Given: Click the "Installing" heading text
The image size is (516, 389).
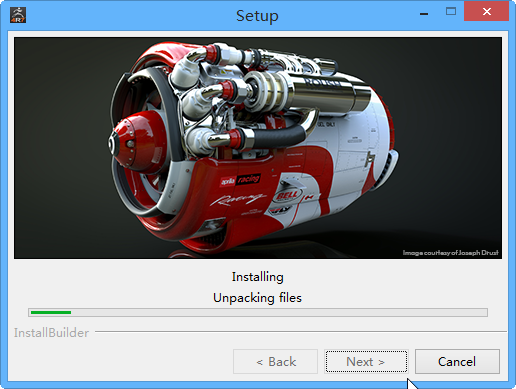Looking at the screenshot, I should click(258, 277).
